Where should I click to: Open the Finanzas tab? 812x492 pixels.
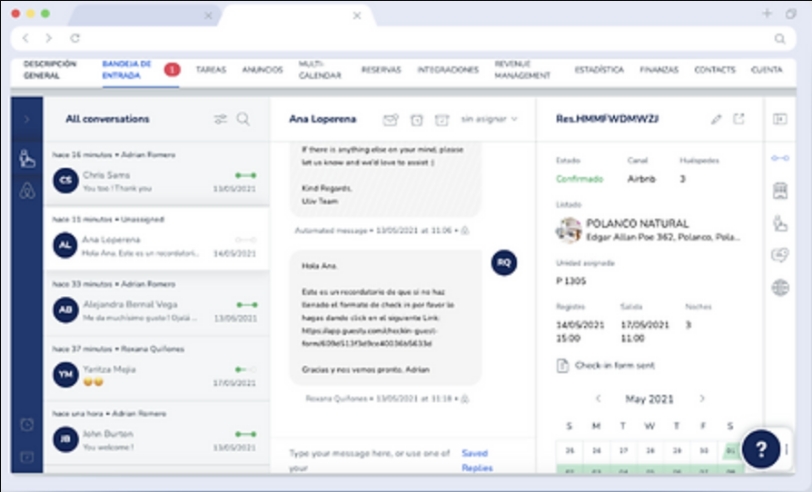[659, 70]
